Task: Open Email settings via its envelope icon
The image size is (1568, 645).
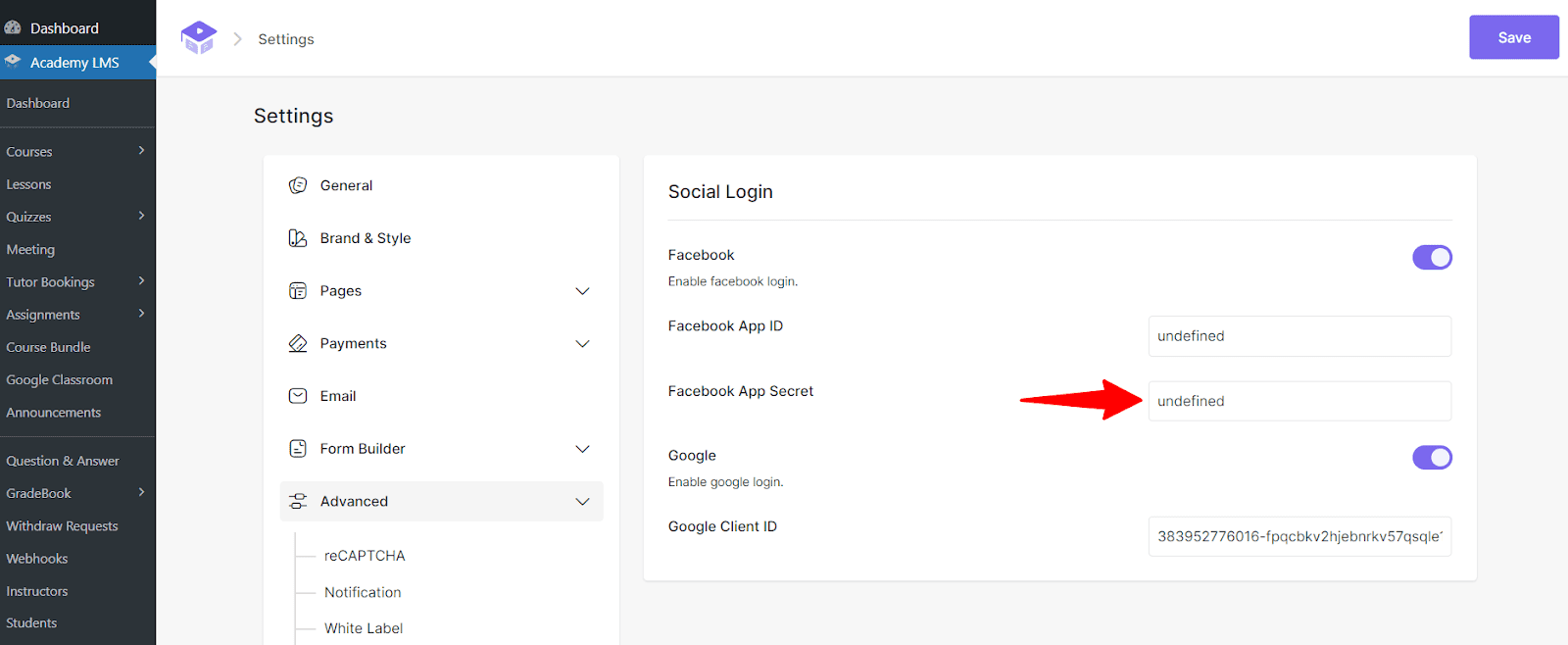Action: (x=297, y=395)
